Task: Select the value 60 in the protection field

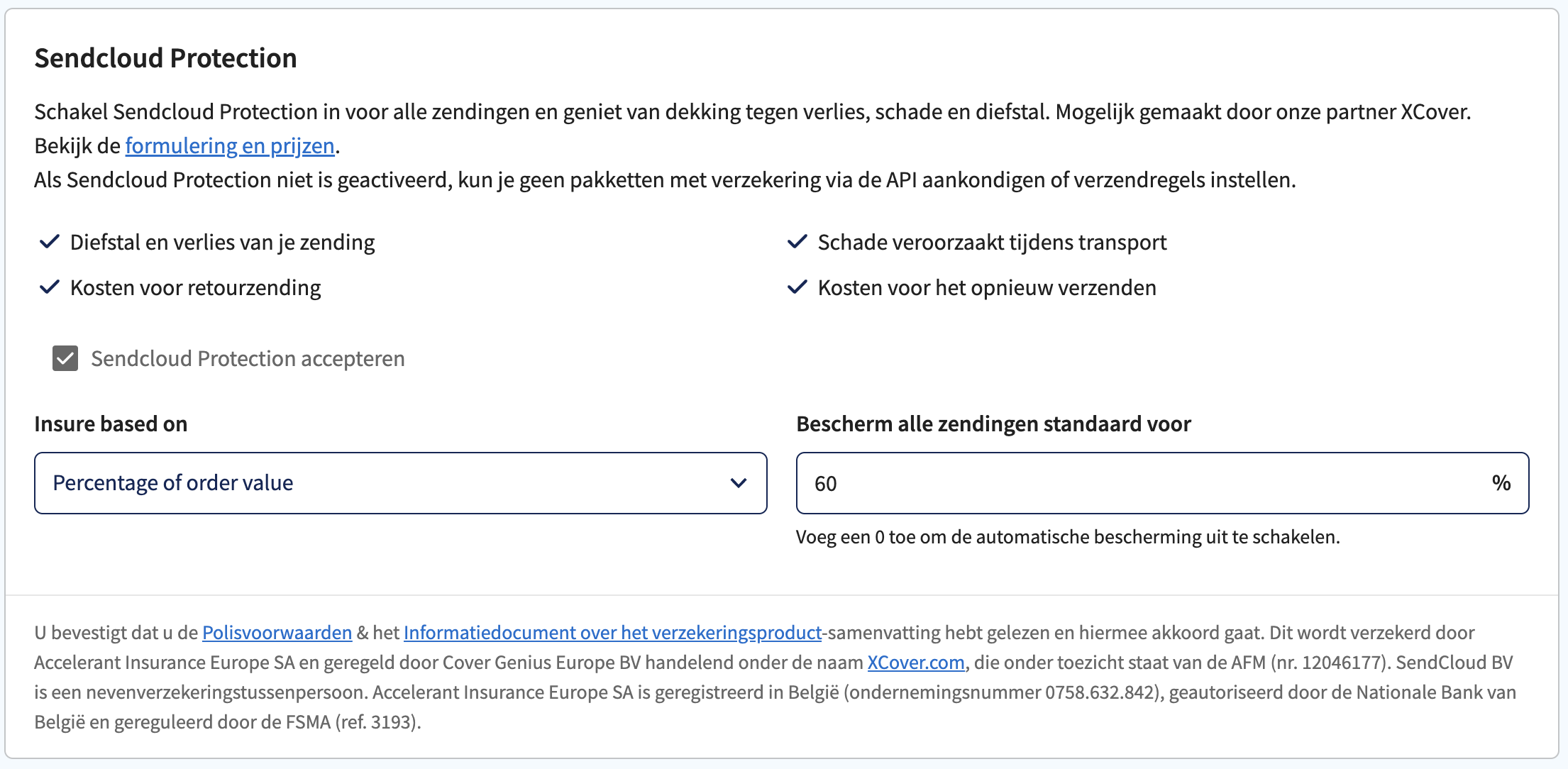Action: pyautogui.click(x=826, y=483)
